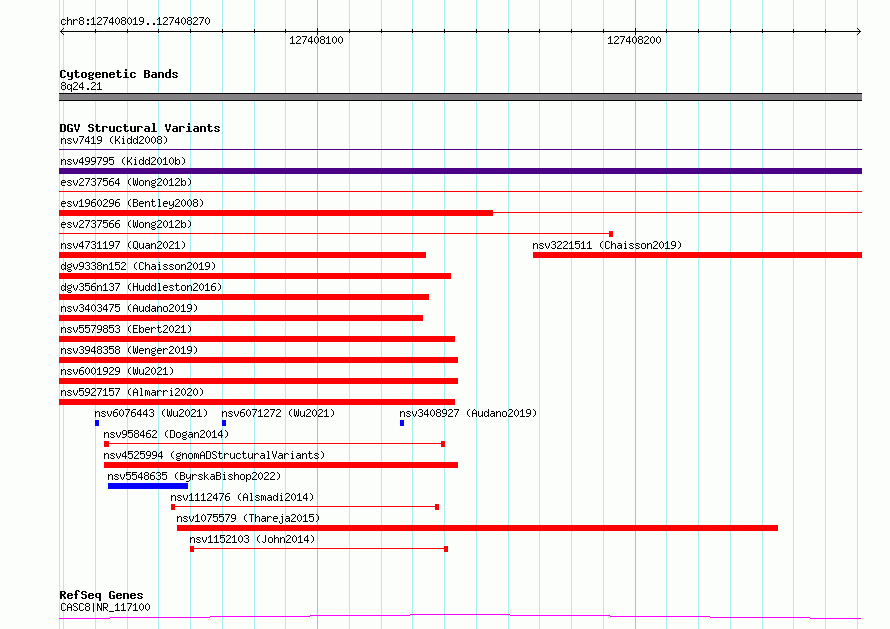Click the nsv7419 (Kidd2008) label

(x=114, y=140)
